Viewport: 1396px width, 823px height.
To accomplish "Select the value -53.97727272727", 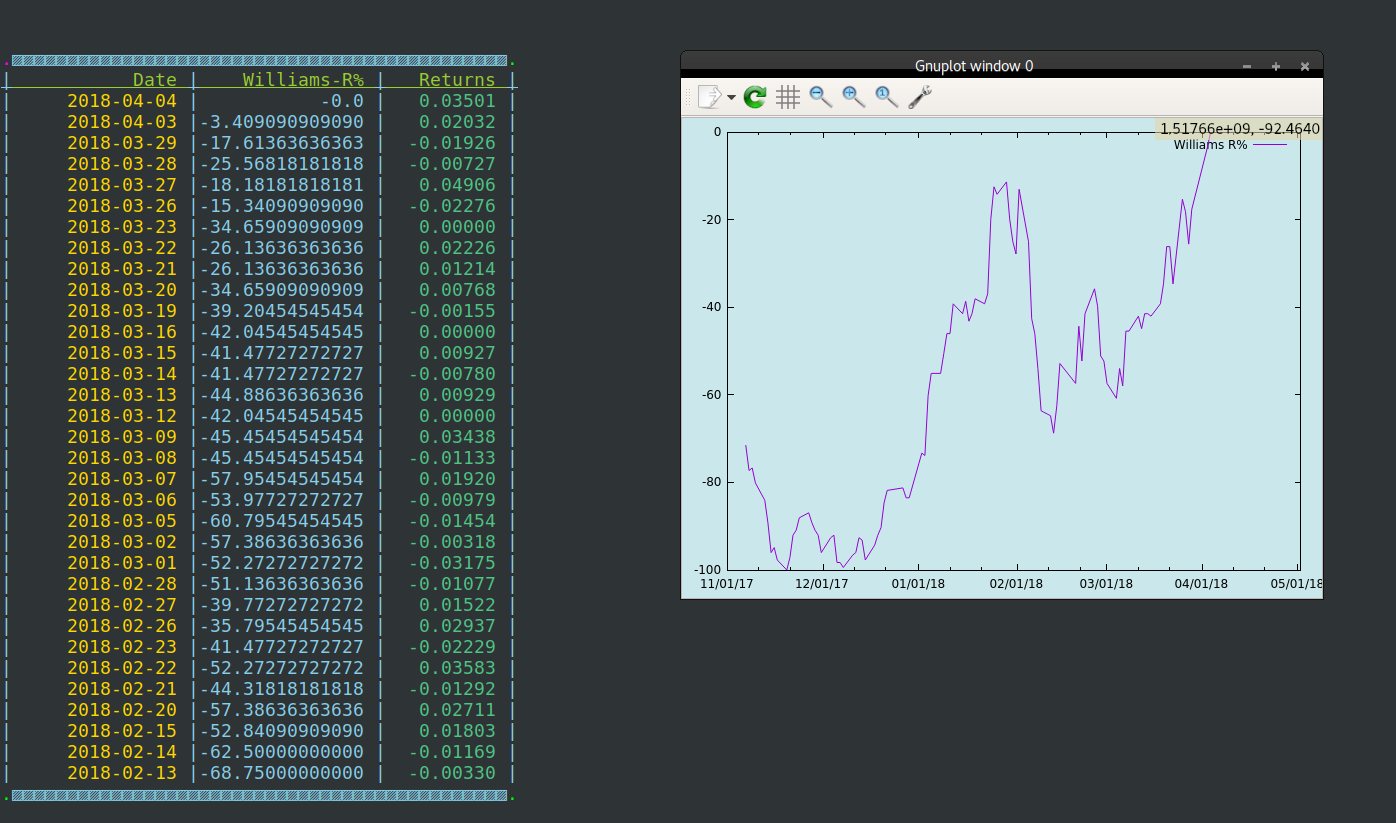I will pyautogui.click(x=282, y=500).
